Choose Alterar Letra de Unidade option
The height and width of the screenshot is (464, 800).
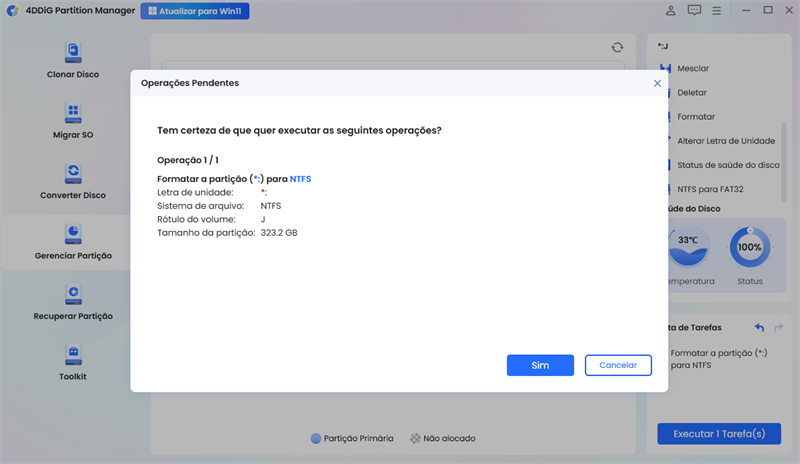(x=725, y=141)
